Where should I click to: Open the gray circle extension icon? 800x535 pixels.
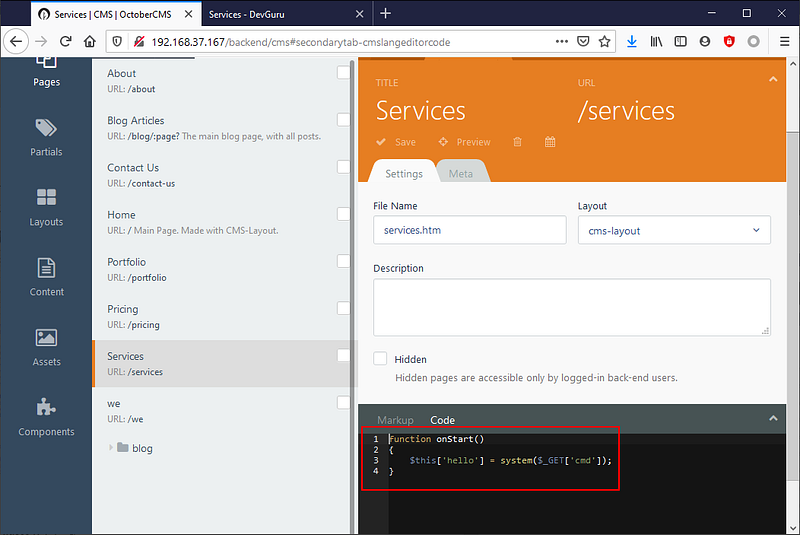[x=754, y=41]
